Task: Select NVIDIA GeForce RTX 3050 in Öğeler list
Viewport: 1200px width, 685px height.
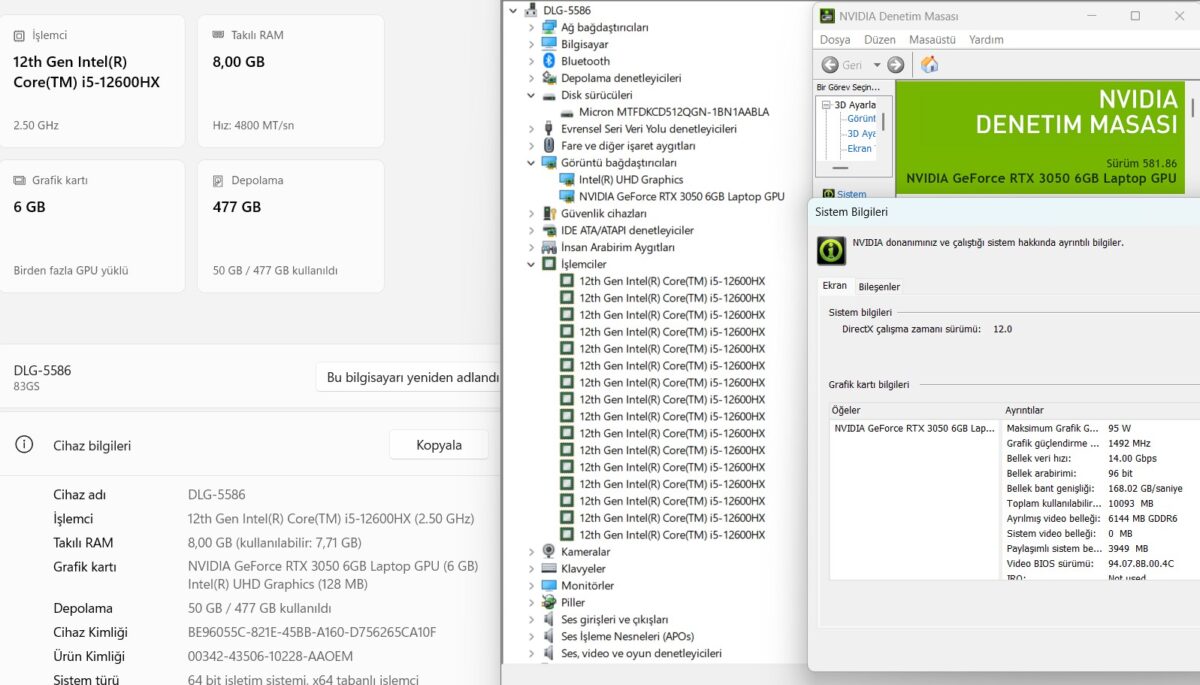Action: [914, 428]
